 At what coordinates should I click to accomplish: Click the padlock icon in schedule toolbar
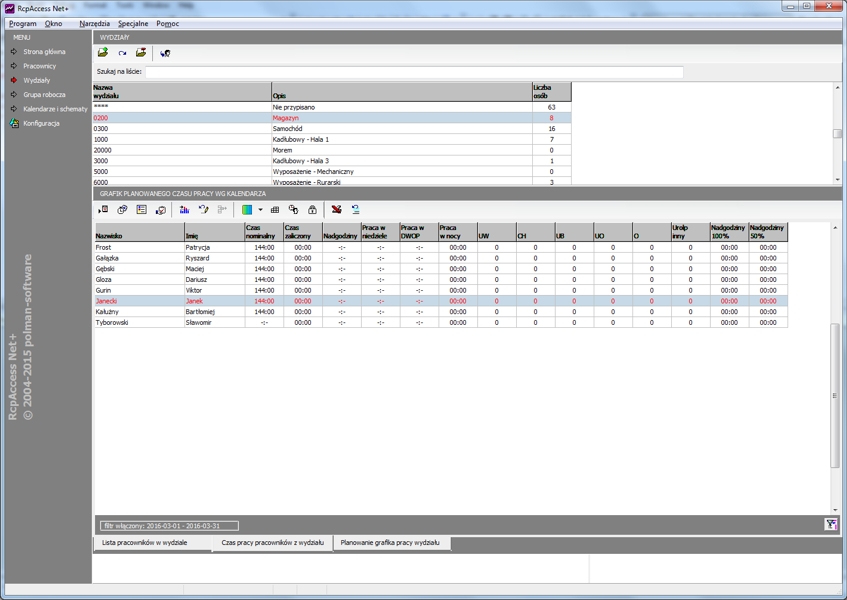[312, 210]
